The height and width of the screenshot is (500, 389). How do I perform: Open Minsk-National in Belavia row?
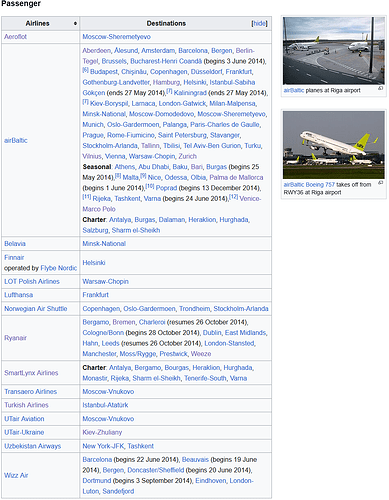(104, 244)
